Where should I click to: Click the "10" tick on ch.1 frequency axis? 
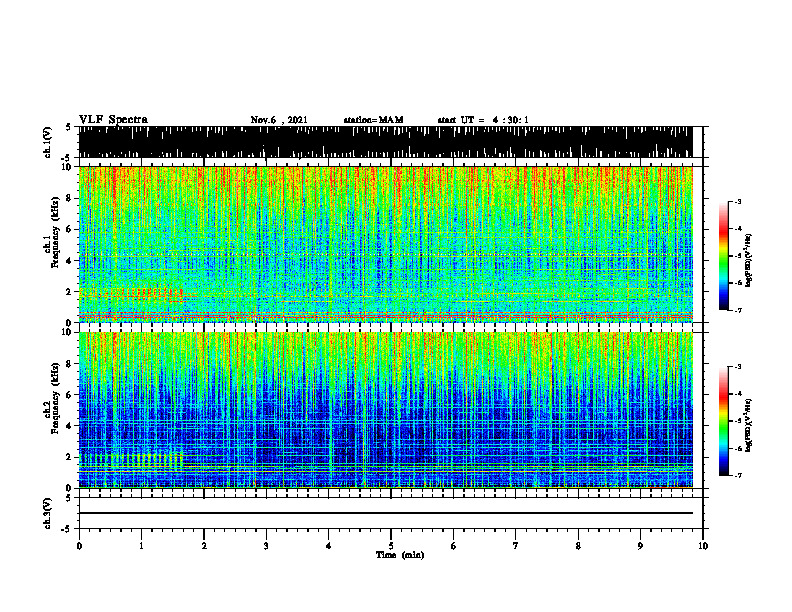point(67,167)
